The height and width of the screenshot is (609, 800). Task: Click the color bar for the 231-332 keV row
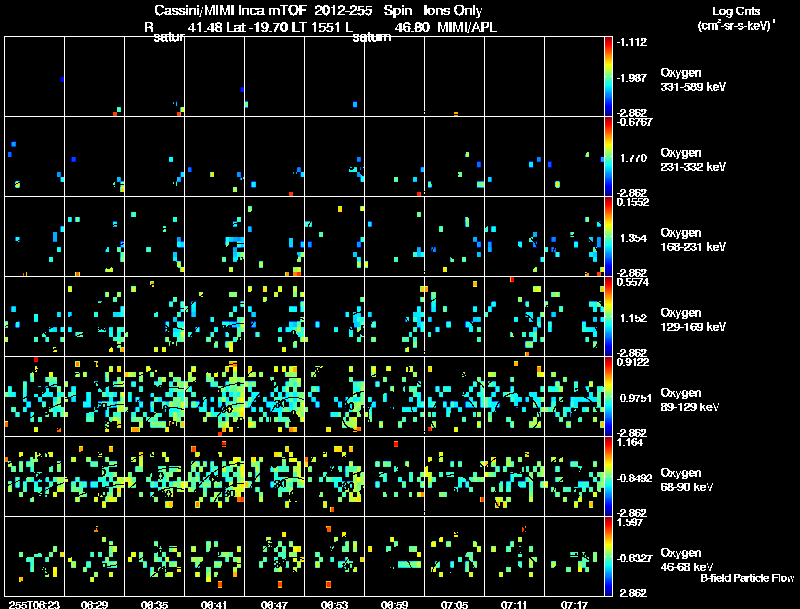point(608,157)
